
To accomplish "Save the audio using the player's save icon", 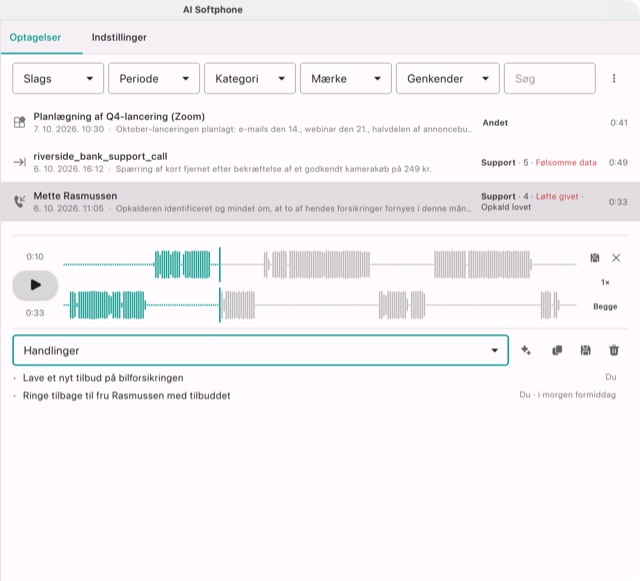I will tap(595, 258).
